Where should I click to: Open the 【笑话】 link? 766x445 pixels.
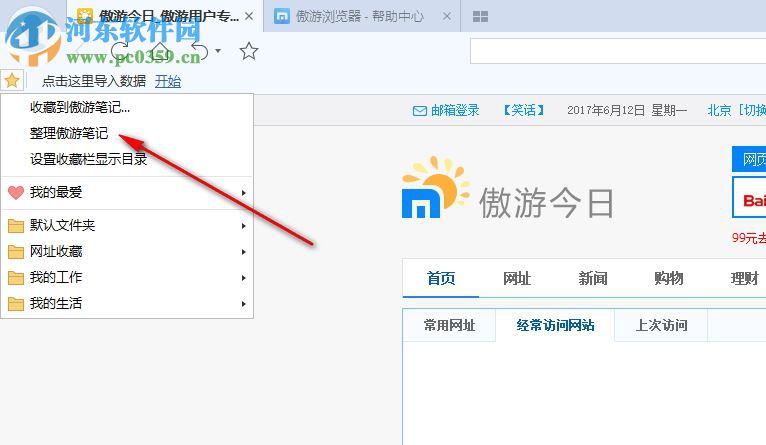point(523,110)
